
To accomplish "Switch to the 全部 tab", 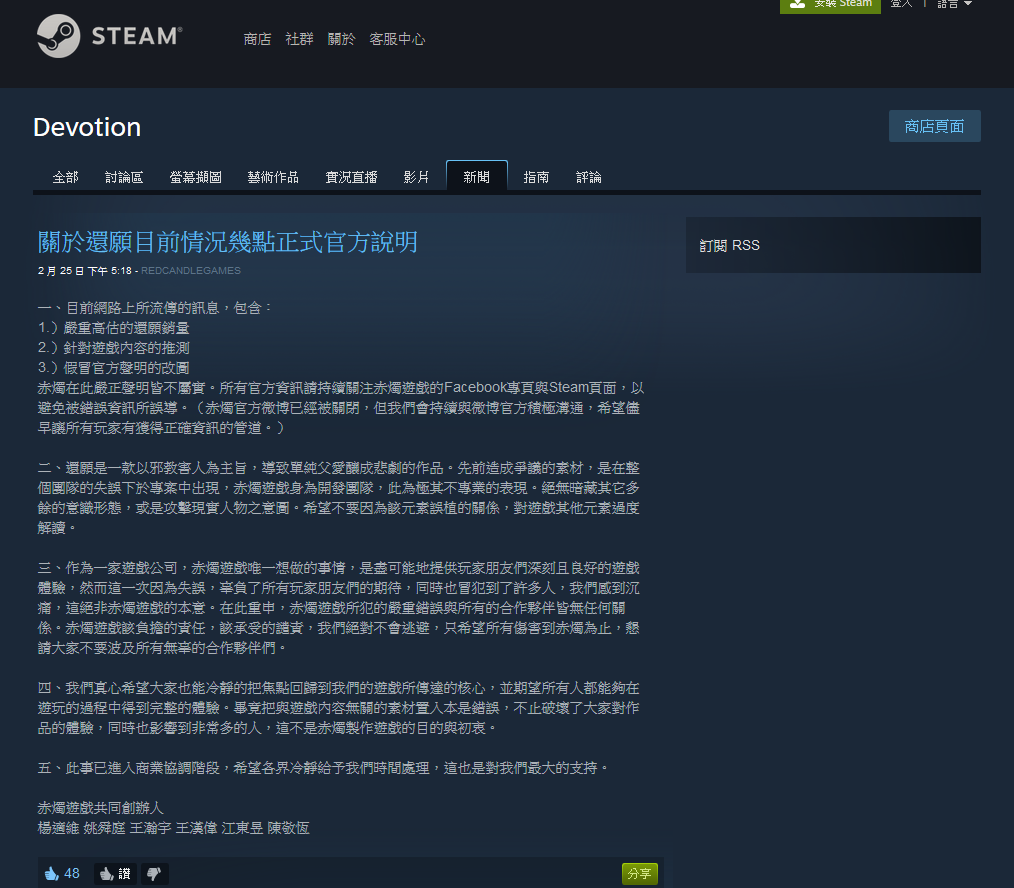I will click(65, 177).
